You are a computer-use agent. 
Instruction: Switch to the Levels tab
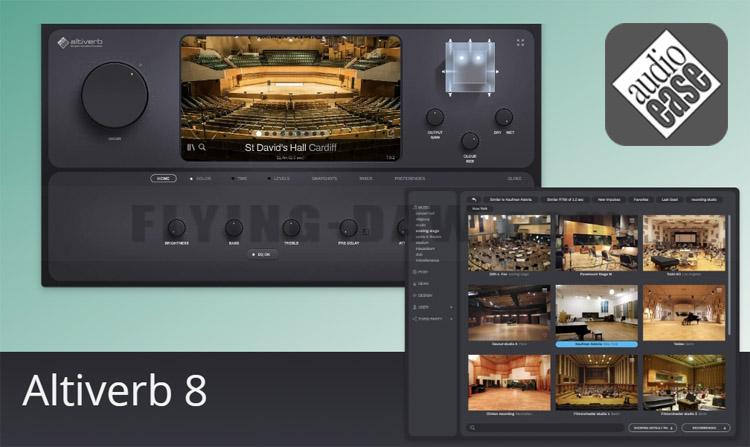click(x=282, y=179)
